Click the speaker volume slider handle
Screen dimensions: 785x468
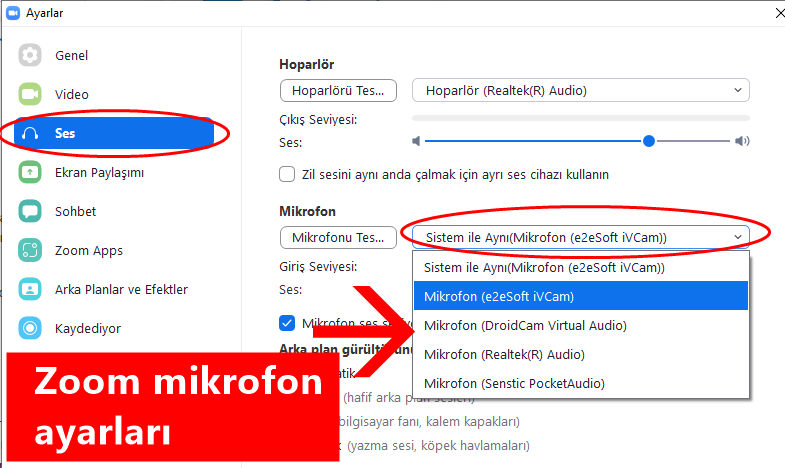click(649, 141)
